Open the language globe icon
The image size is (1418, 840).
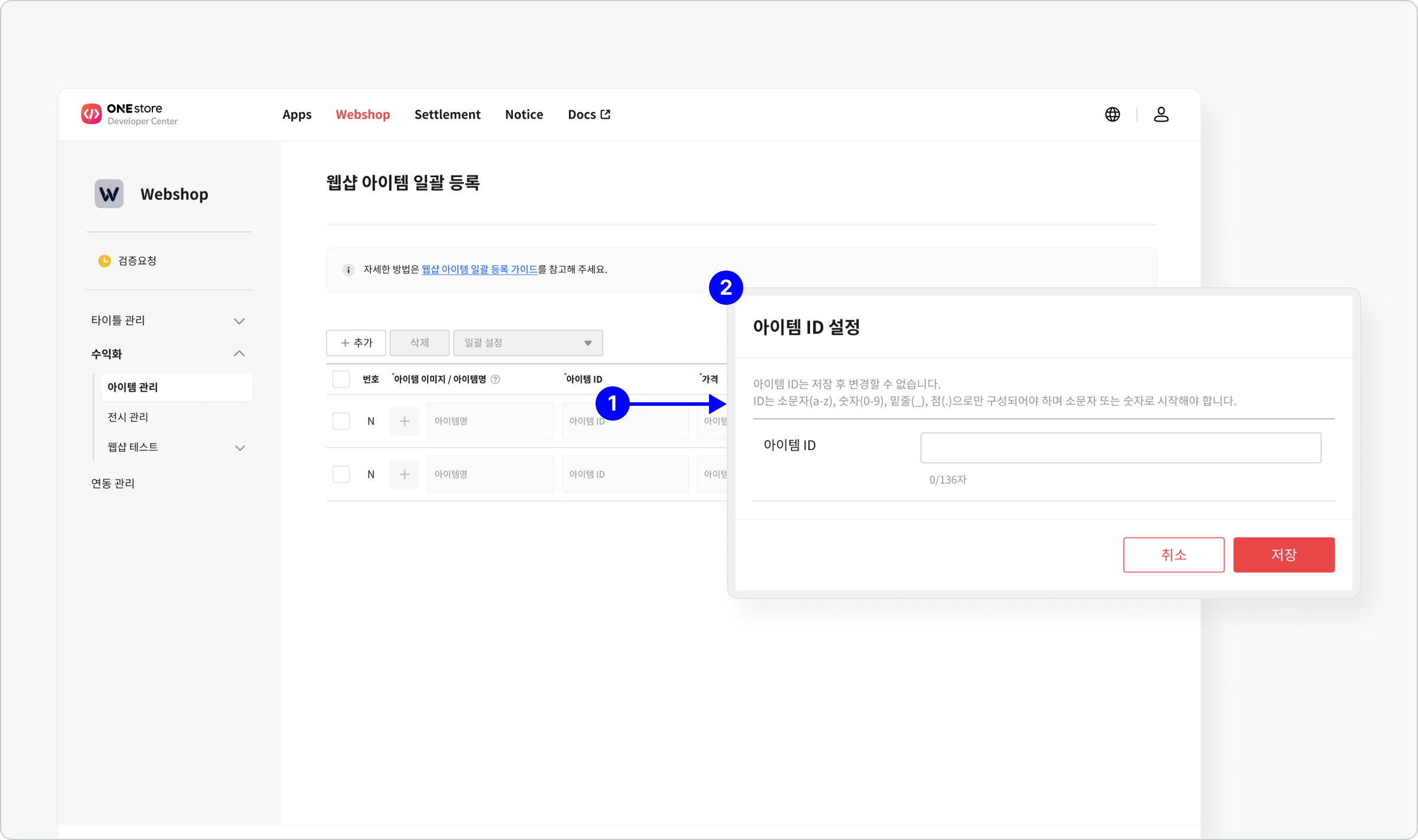click(1113, 114)
